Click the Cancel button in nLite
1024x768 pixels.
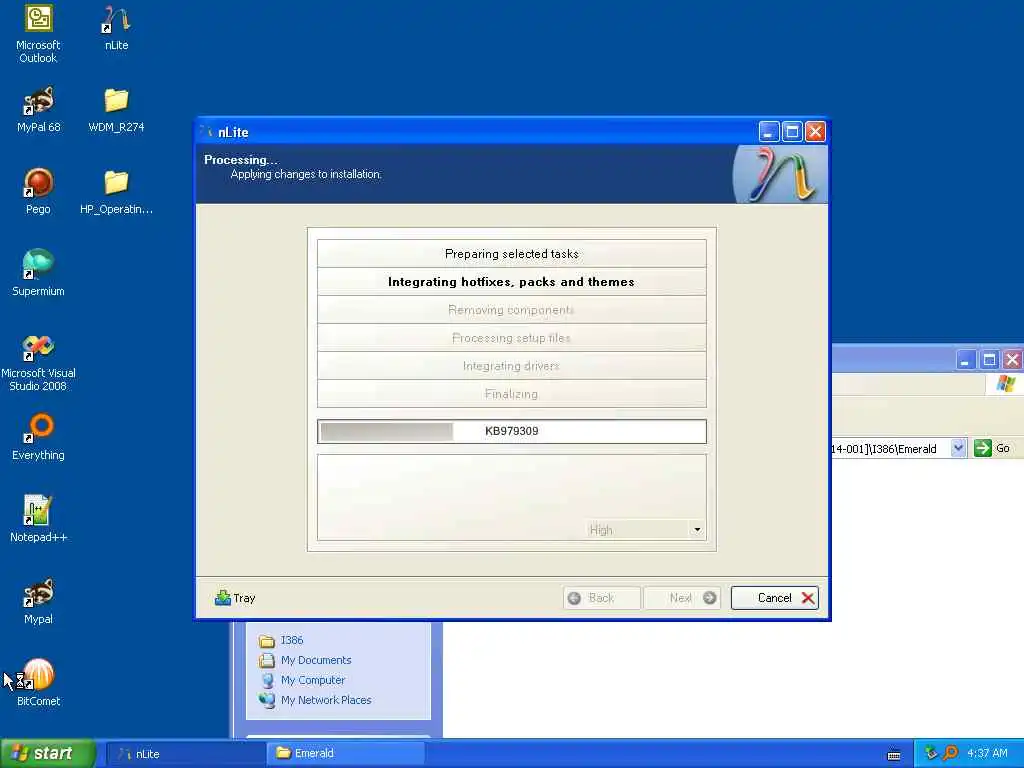coord(775,598)
